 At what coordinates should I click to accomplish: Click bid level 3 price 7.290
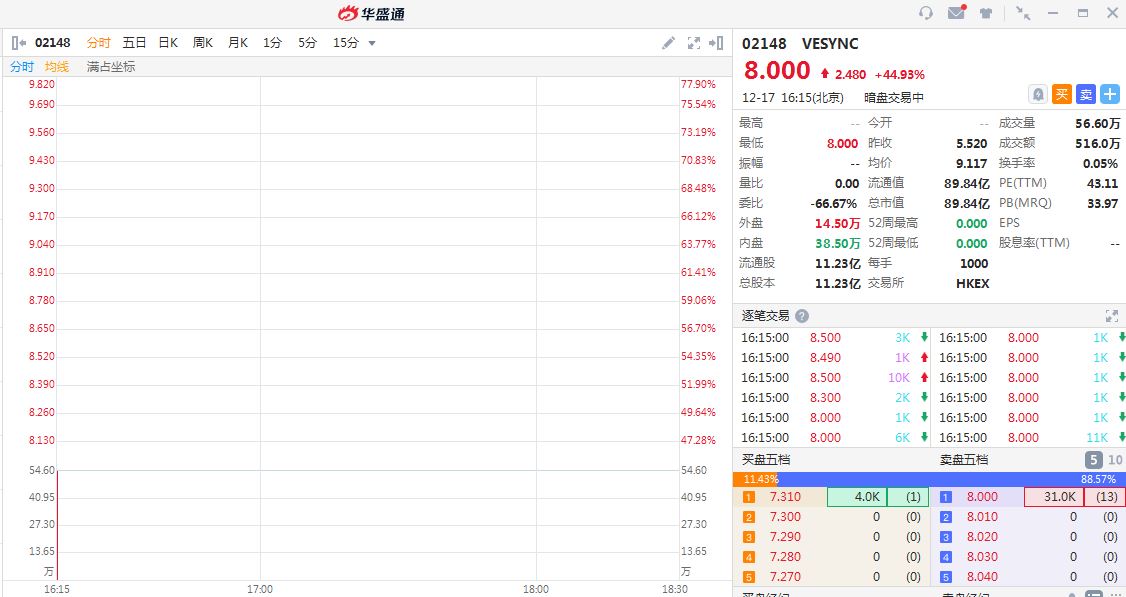pyautogui.click(x=785, y=537)
